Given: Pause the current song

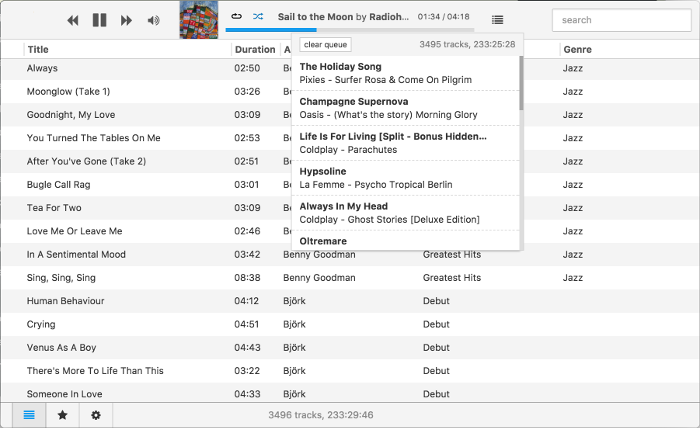Looking at the screenshot, I should 99,20.
